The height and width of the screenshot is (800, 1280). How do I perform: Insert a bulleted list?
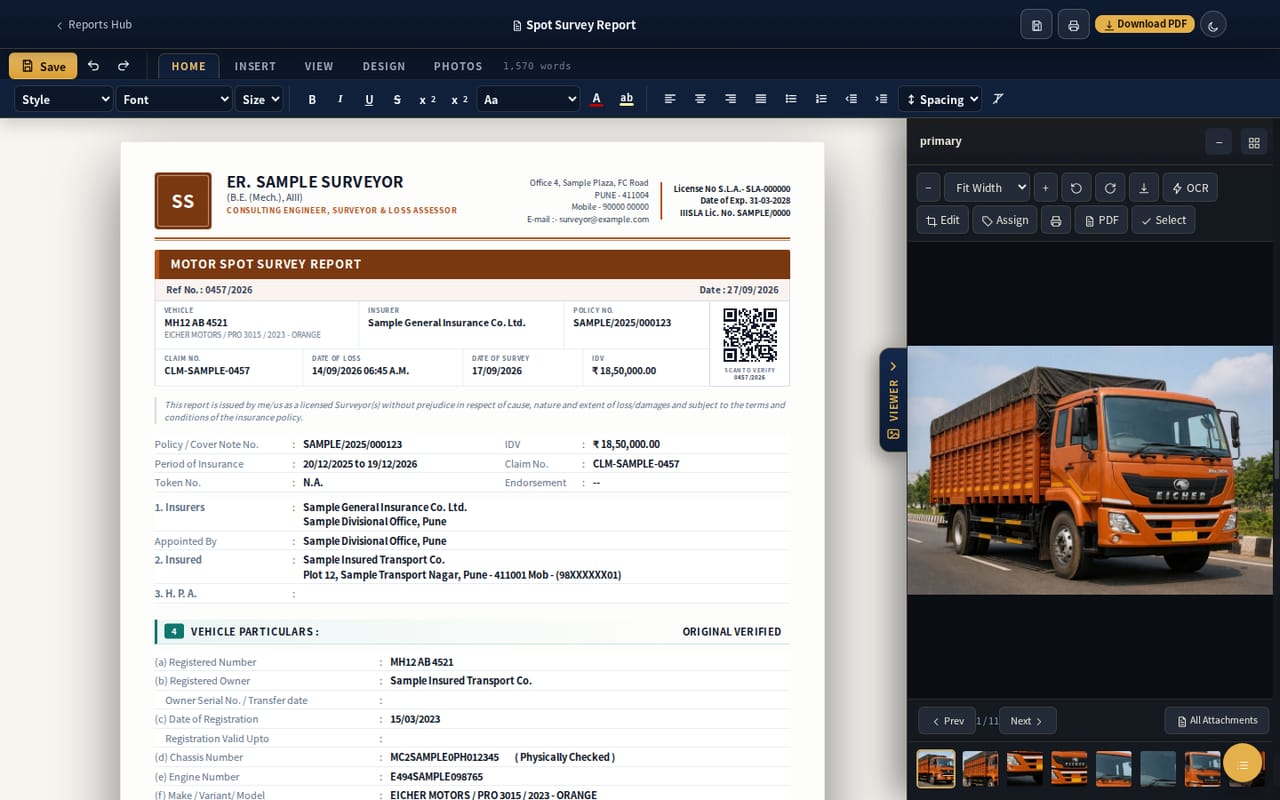(791, 99)
